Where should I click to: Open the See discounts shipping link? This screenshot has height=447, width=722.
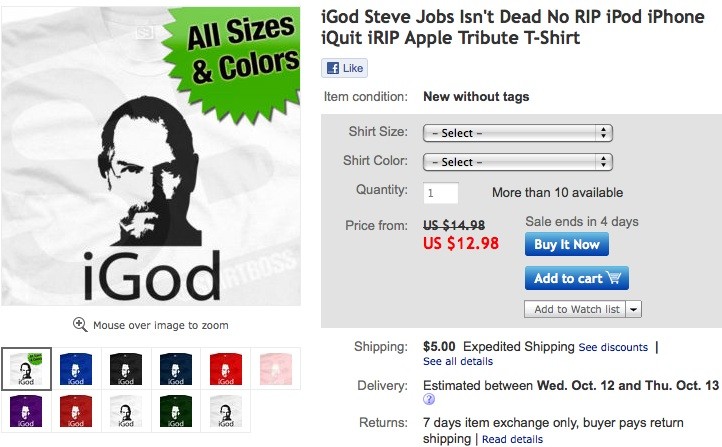[x=613, y=348]
